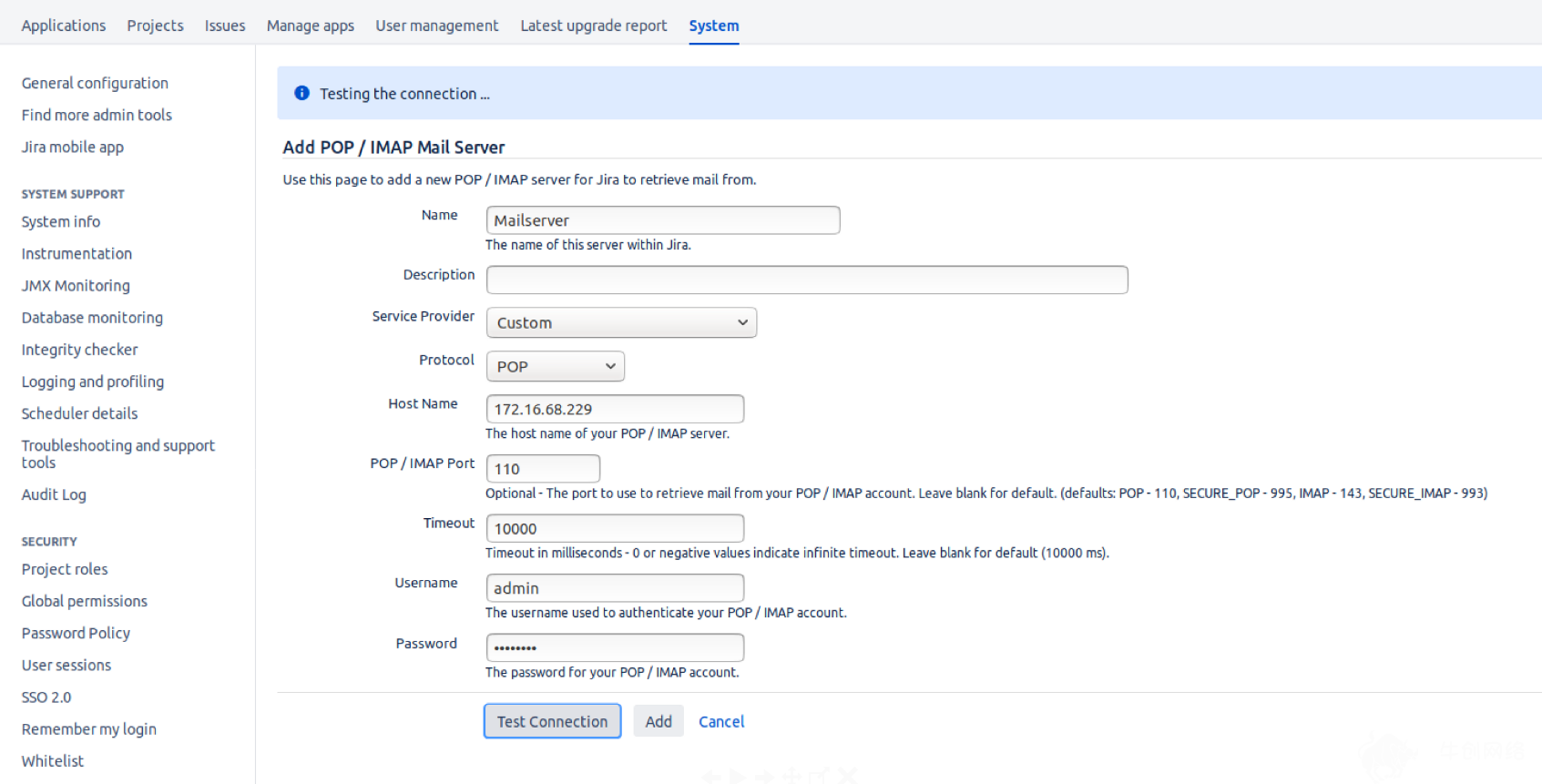Open the User management tab

pos(437,25)
